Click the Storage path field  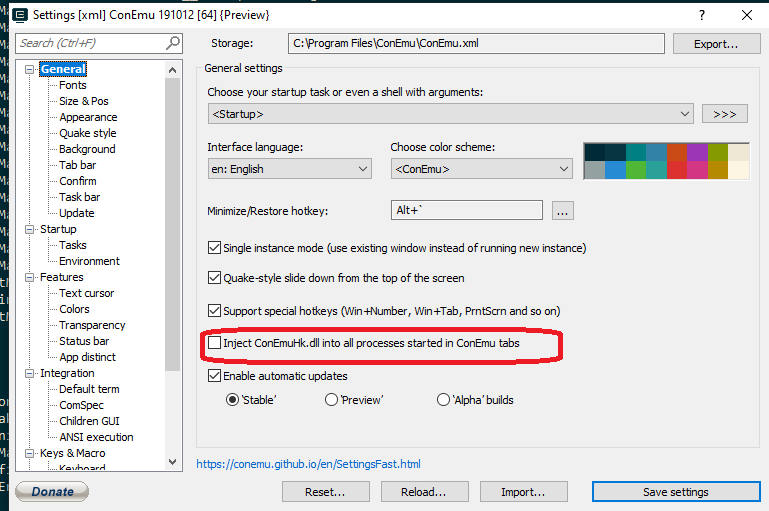click(476, 43)
